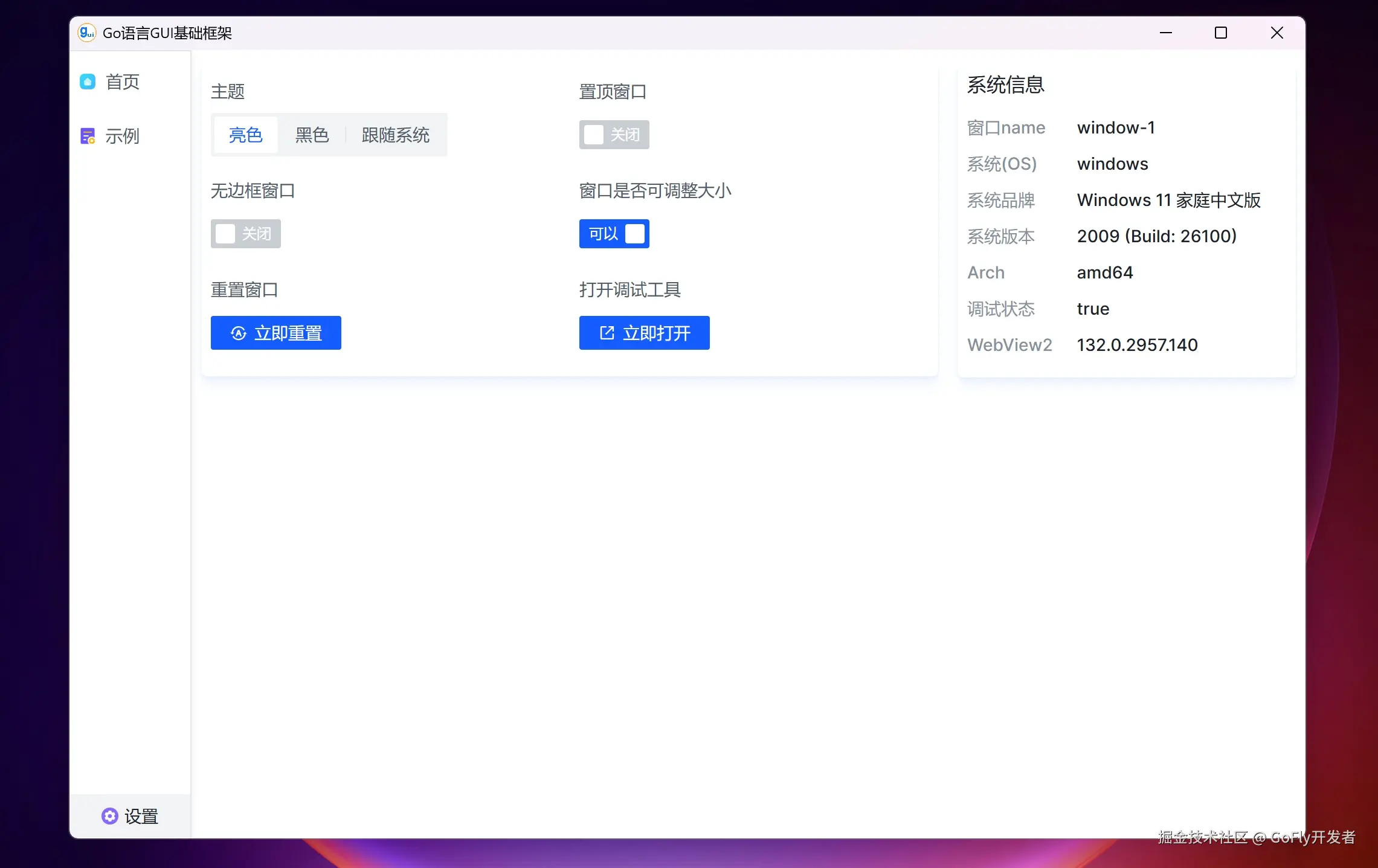Open 设置 at the sidebar bottom
This screenshot has height=868, width=1378.
click(141, 816)
